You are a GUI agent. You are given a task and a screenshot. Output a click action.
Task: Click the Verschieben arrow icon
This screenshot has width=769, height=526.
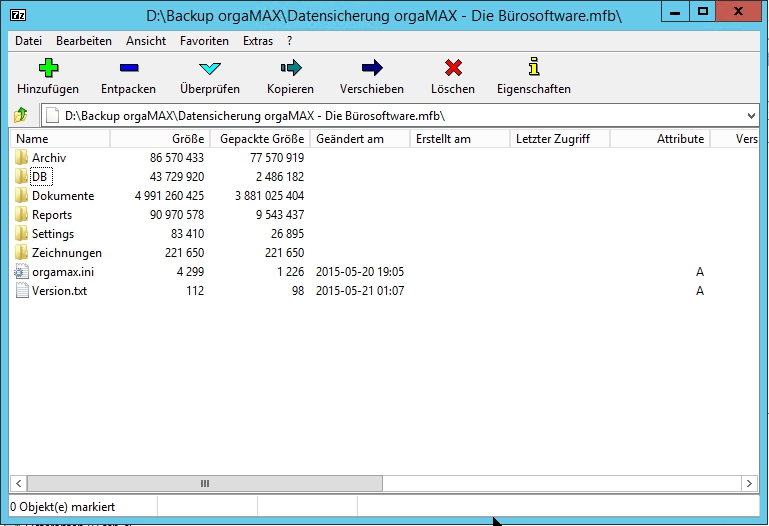pos(372,68)
